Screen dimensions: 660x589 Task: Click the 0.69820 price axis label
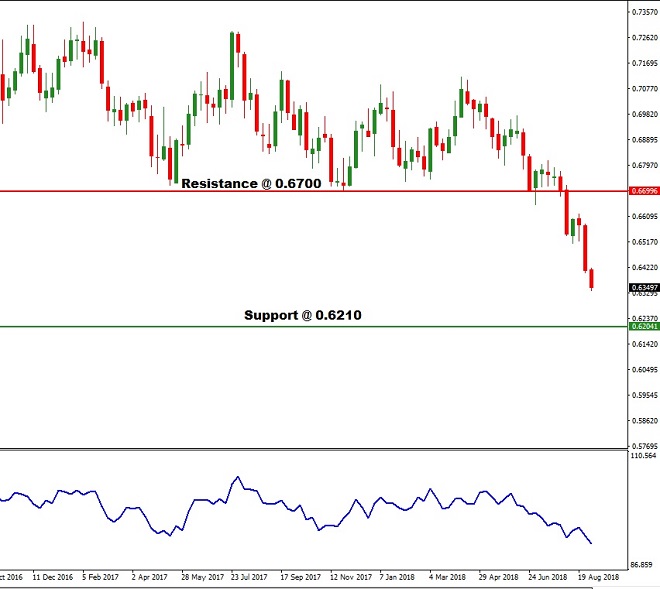[x=644, y=114]
